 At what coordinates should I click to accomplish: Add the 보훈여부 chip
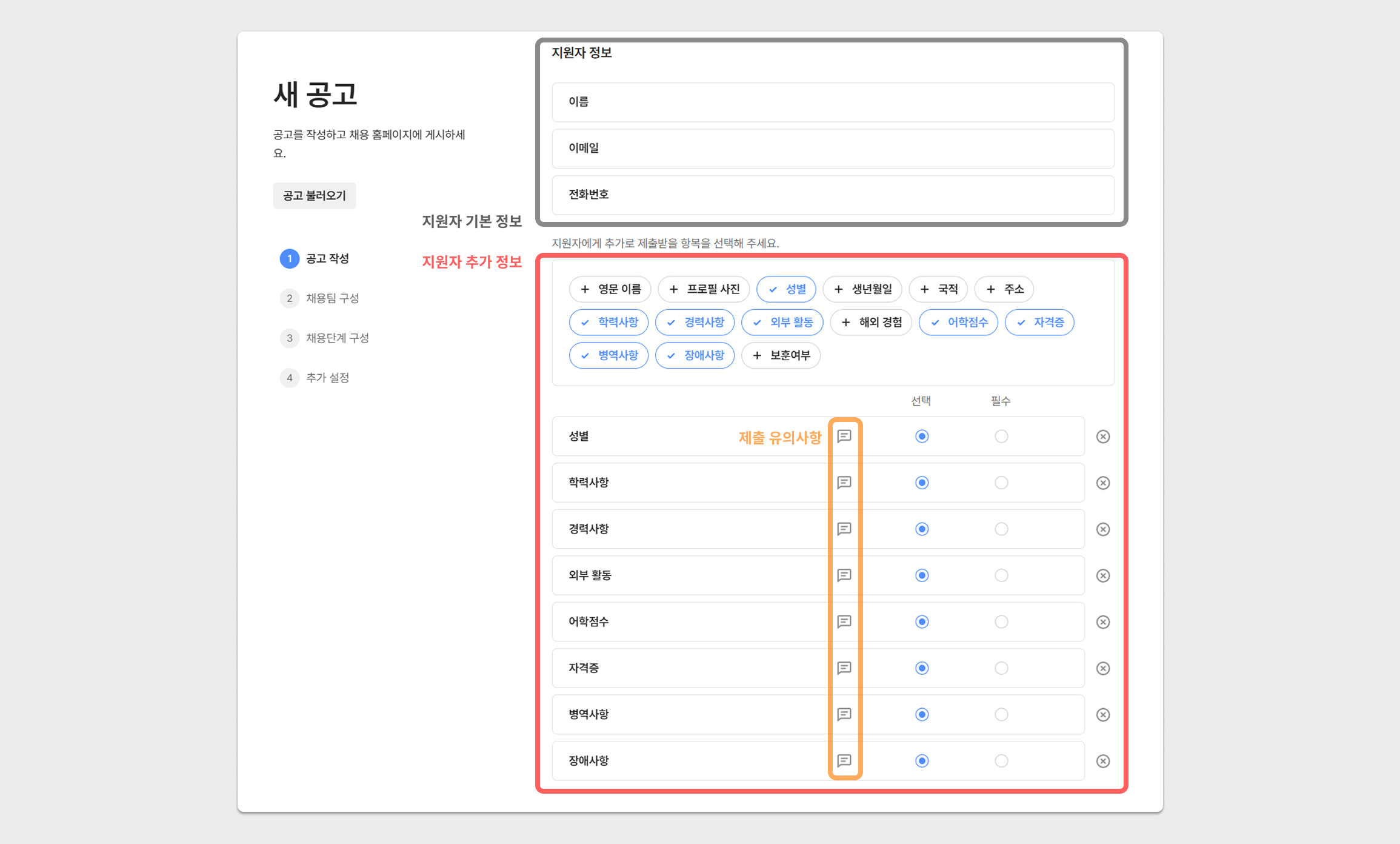click(781, 355)
